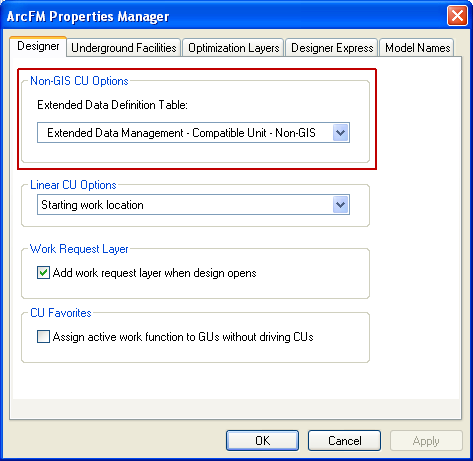Screen dimensions: 473x461
Task: Click the CU Favorites group heading
Action: click(61, 313)
